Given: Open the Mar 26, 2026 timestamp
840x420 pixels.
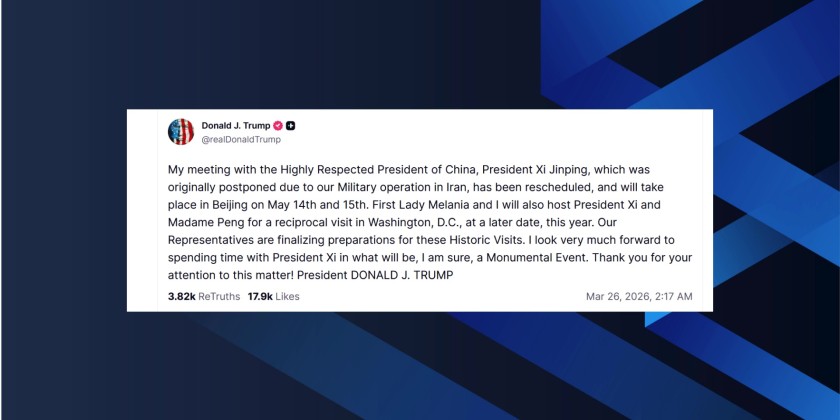Looking at the screenshot, I should [x=639, y=296].
